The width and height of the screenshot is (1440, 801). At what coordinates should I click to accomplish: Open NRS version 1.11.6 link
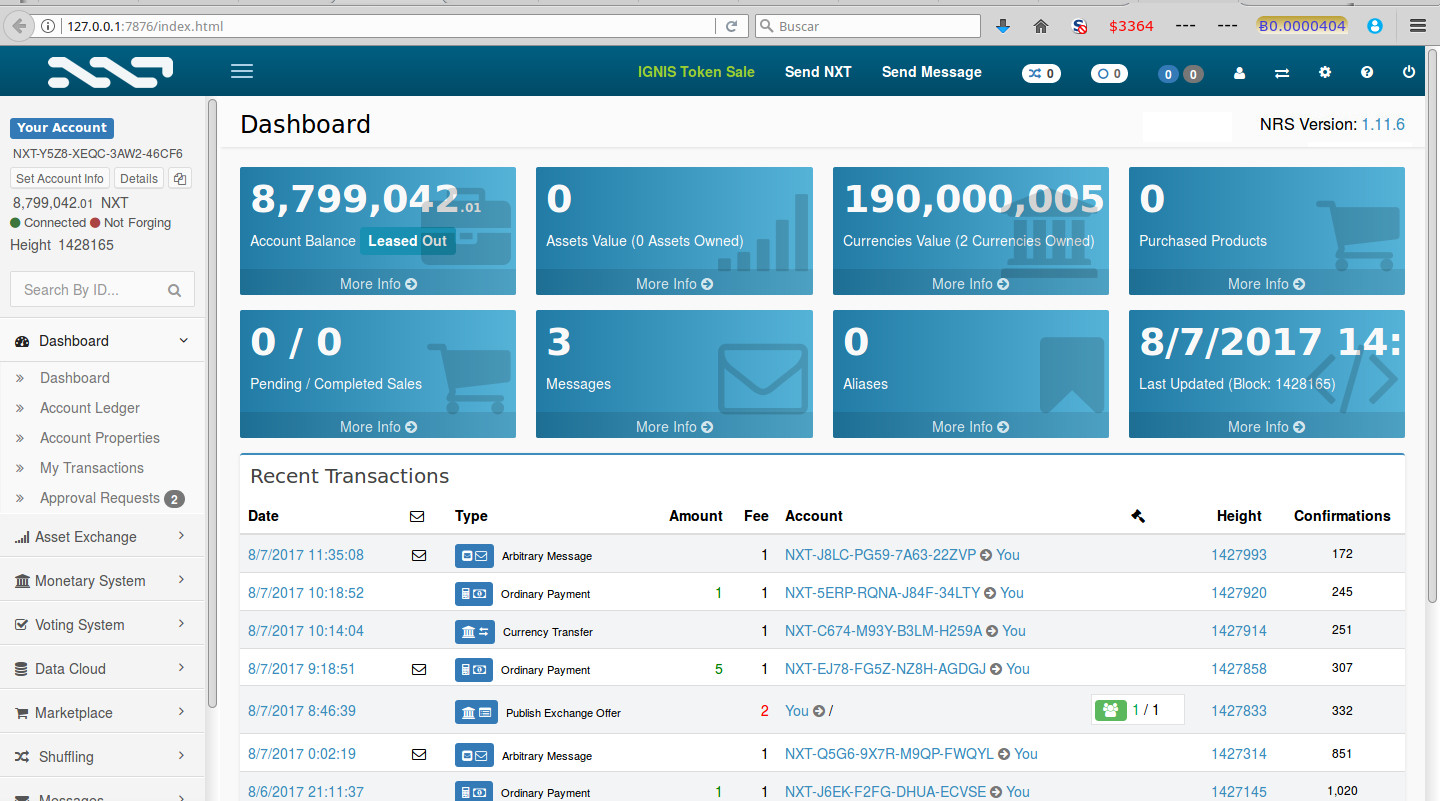coord(1383,125)
